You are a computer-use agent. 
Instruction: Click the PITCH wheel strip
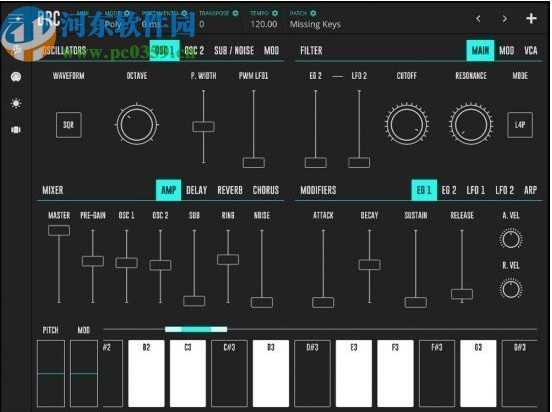51,374
